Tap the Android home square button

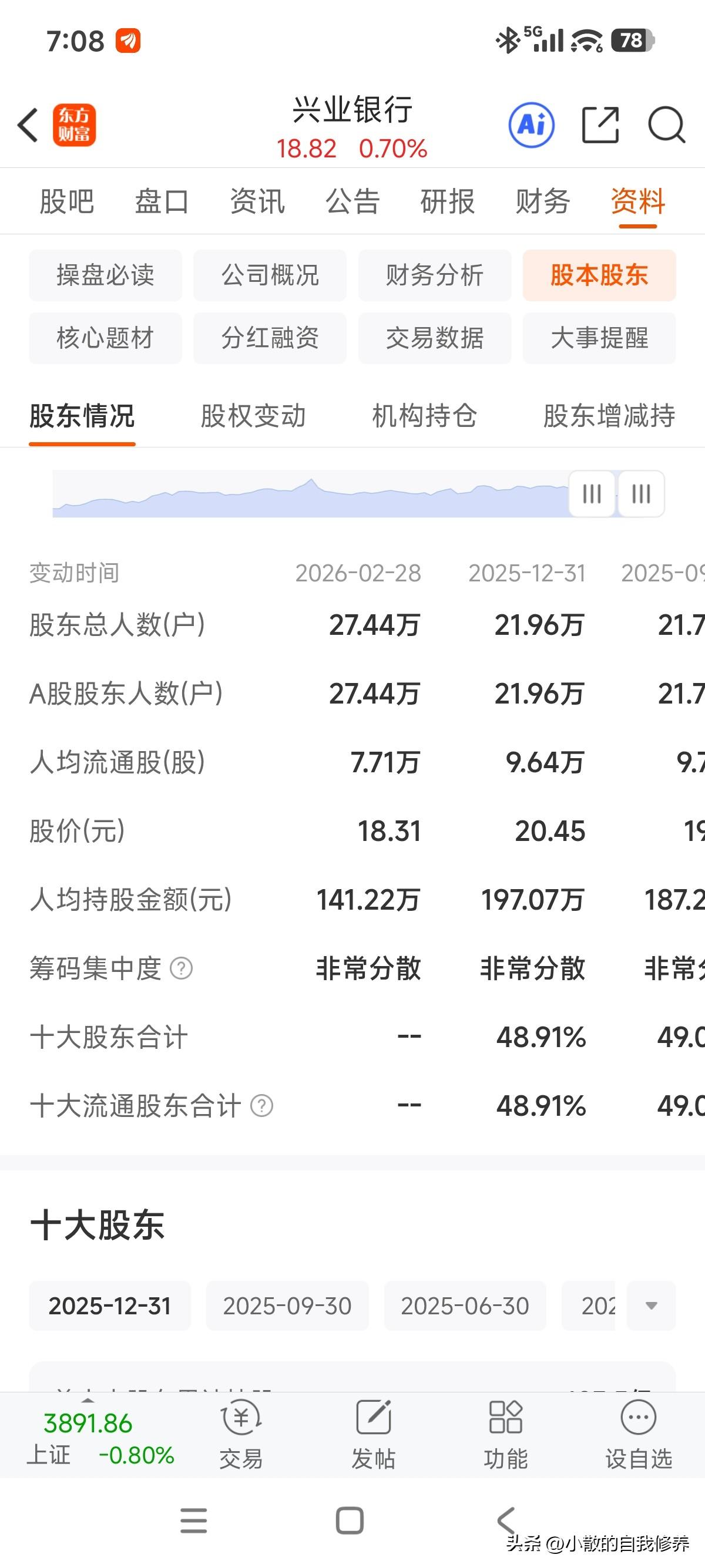pos(350,1520)
